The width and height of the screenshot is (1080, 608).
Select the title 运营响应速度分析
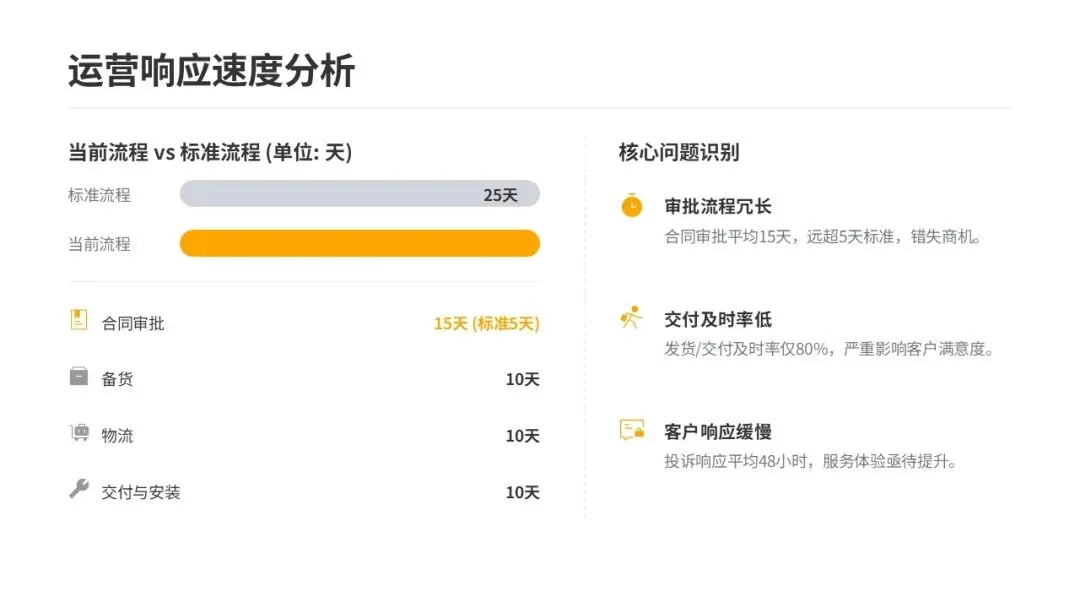211,72
